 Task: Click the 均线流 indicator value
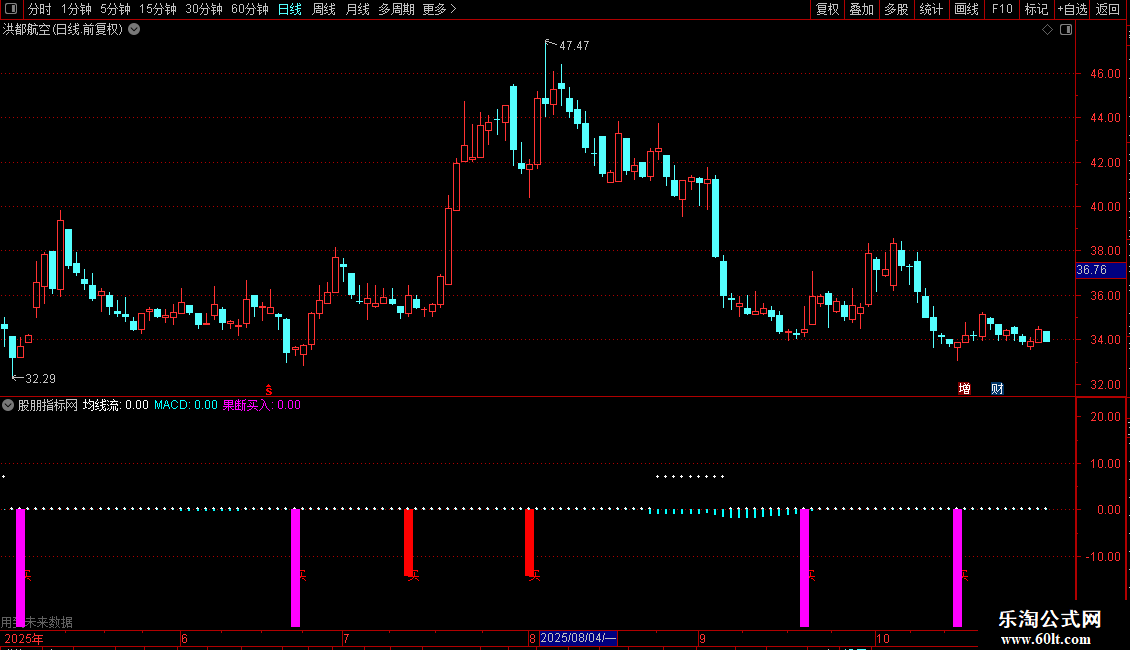[115, 405]
